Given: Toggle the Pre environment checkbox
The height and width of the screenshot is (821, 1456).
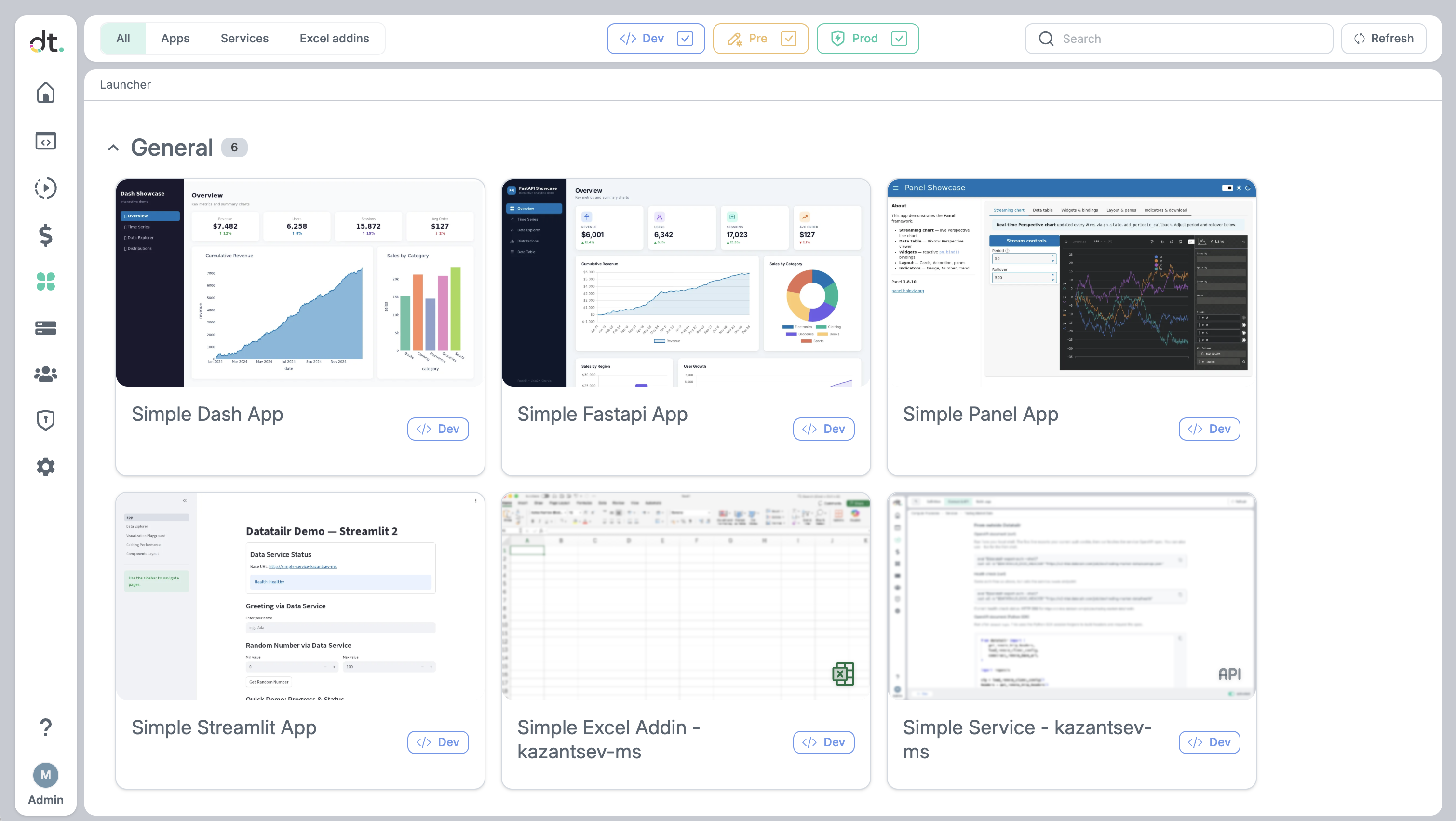Looking at the screenshot, I should (x=788, y=39).
